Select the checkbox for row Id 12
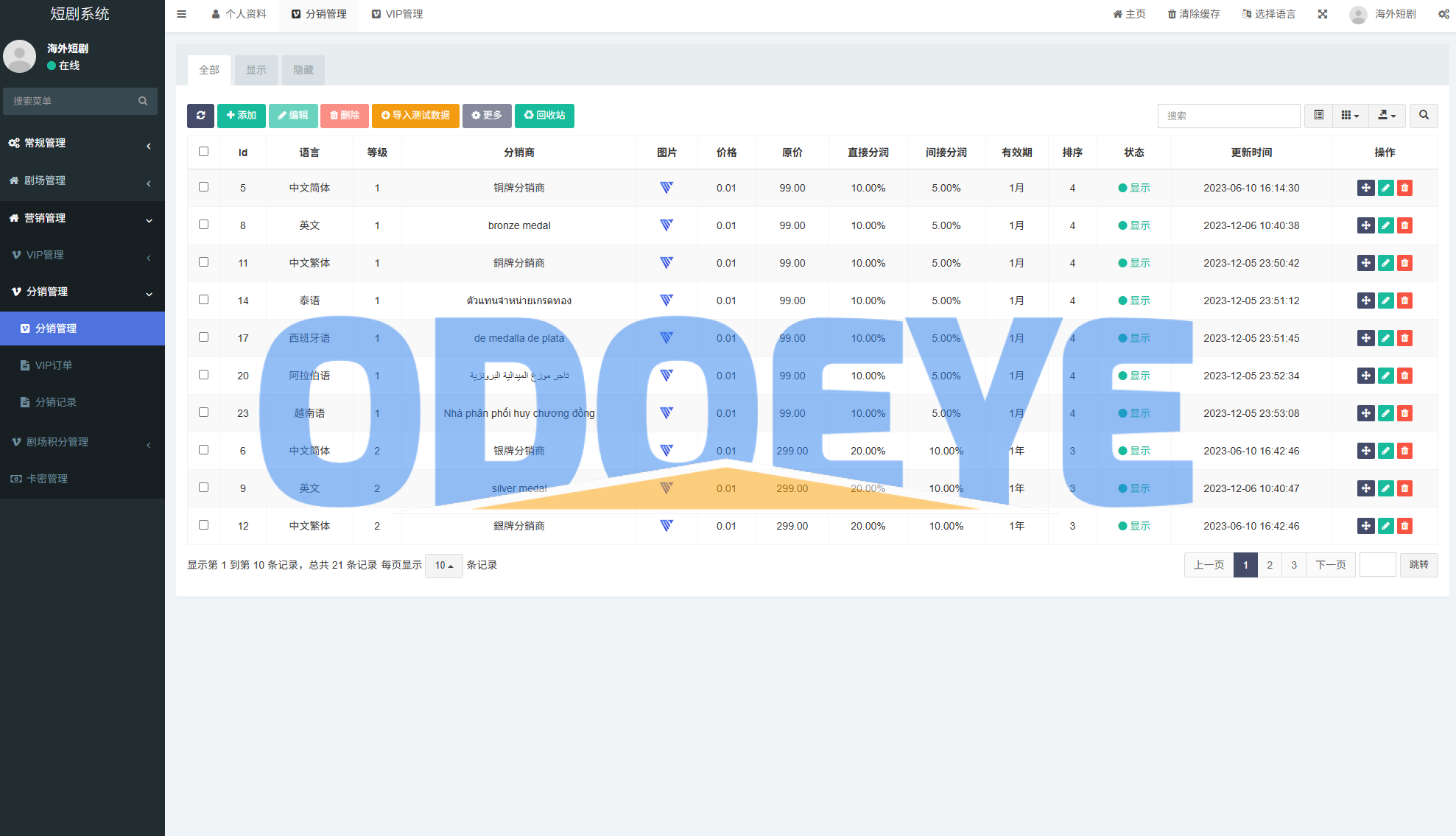Viewport: 1456px width, 836px height. click(x=204, y=525)
